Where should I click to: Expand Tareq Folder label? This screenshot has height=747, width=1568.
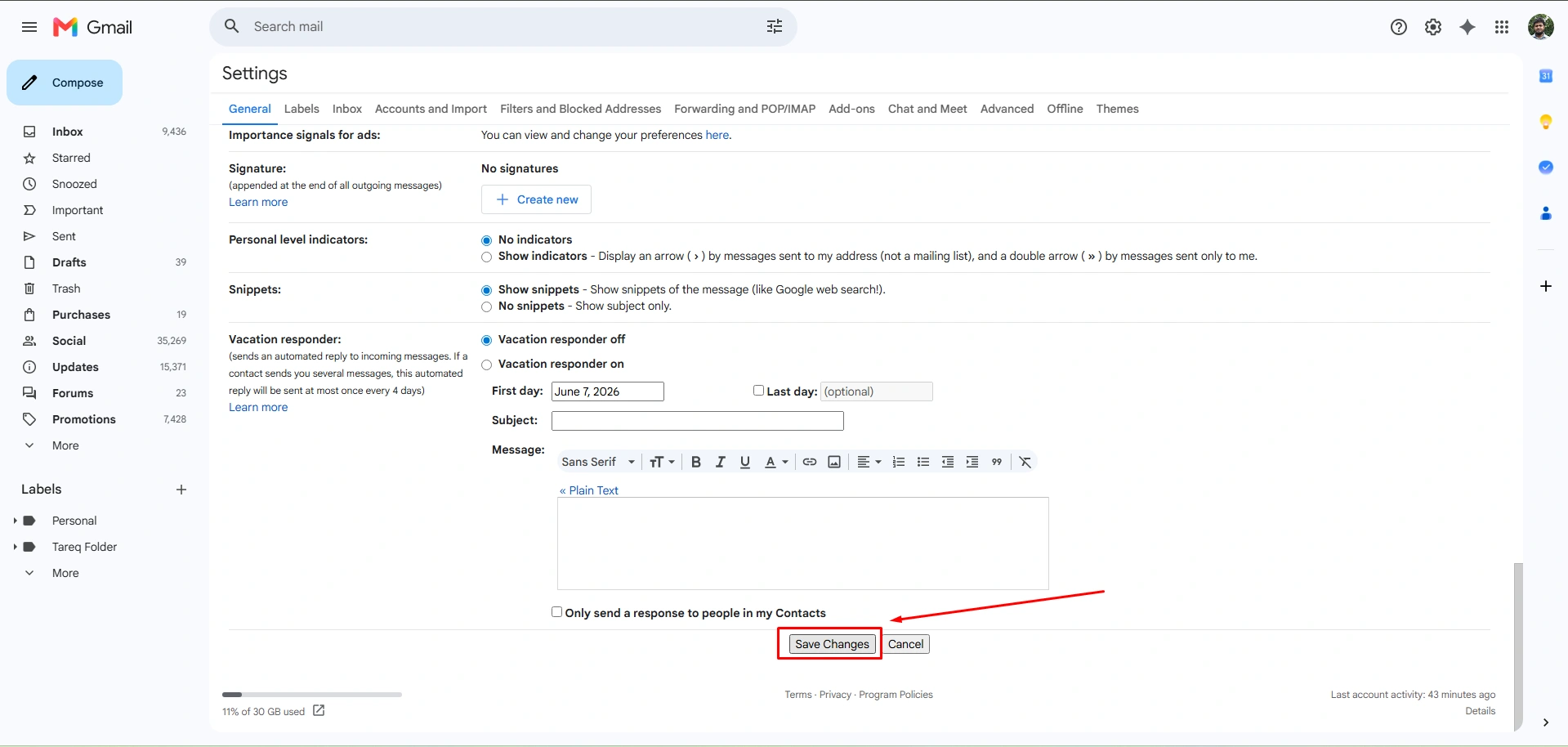[15, 547]
